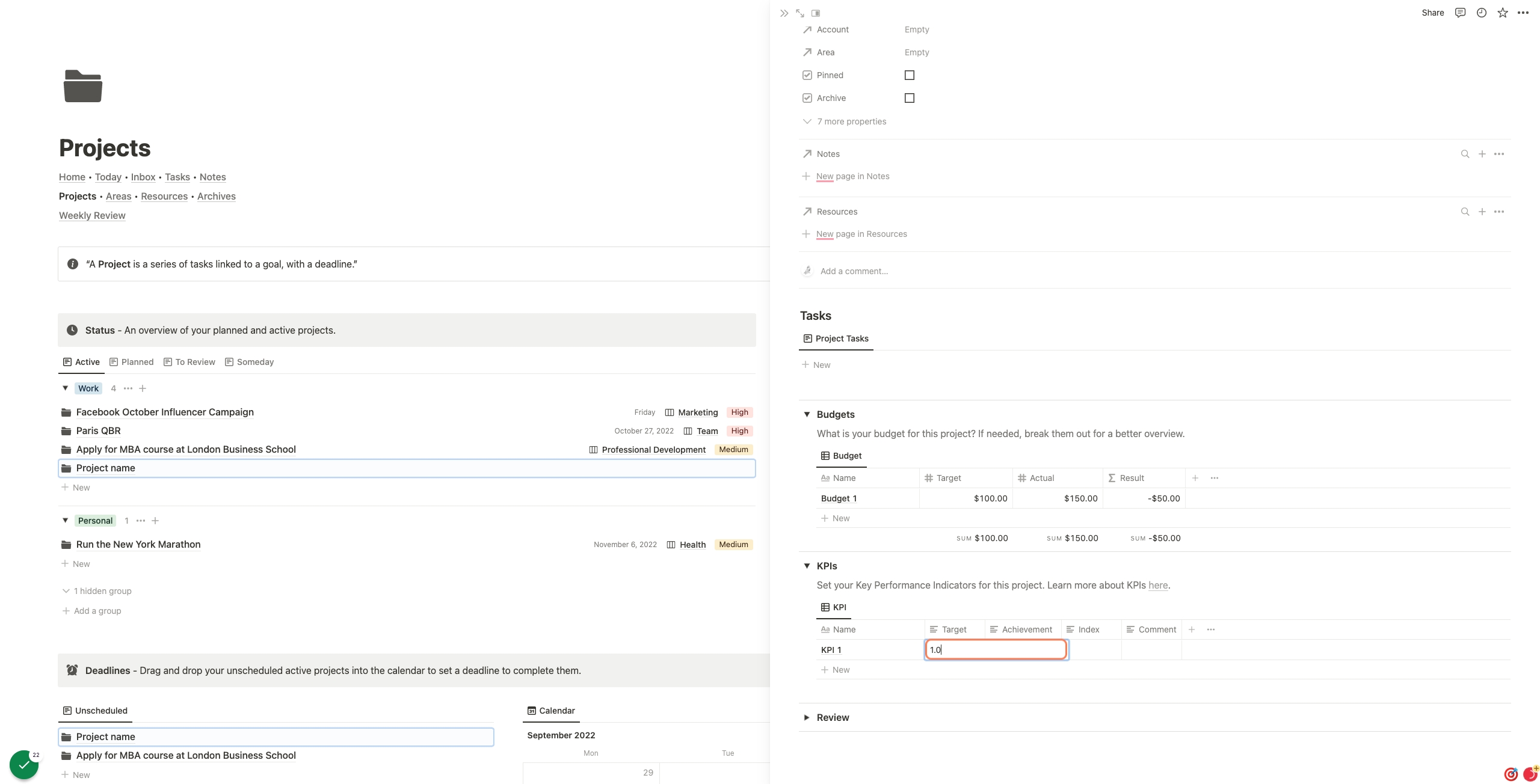1540x784 pixels.
Task: Open Budget table three-dot column options
Action: click(x=1215, y=478)
